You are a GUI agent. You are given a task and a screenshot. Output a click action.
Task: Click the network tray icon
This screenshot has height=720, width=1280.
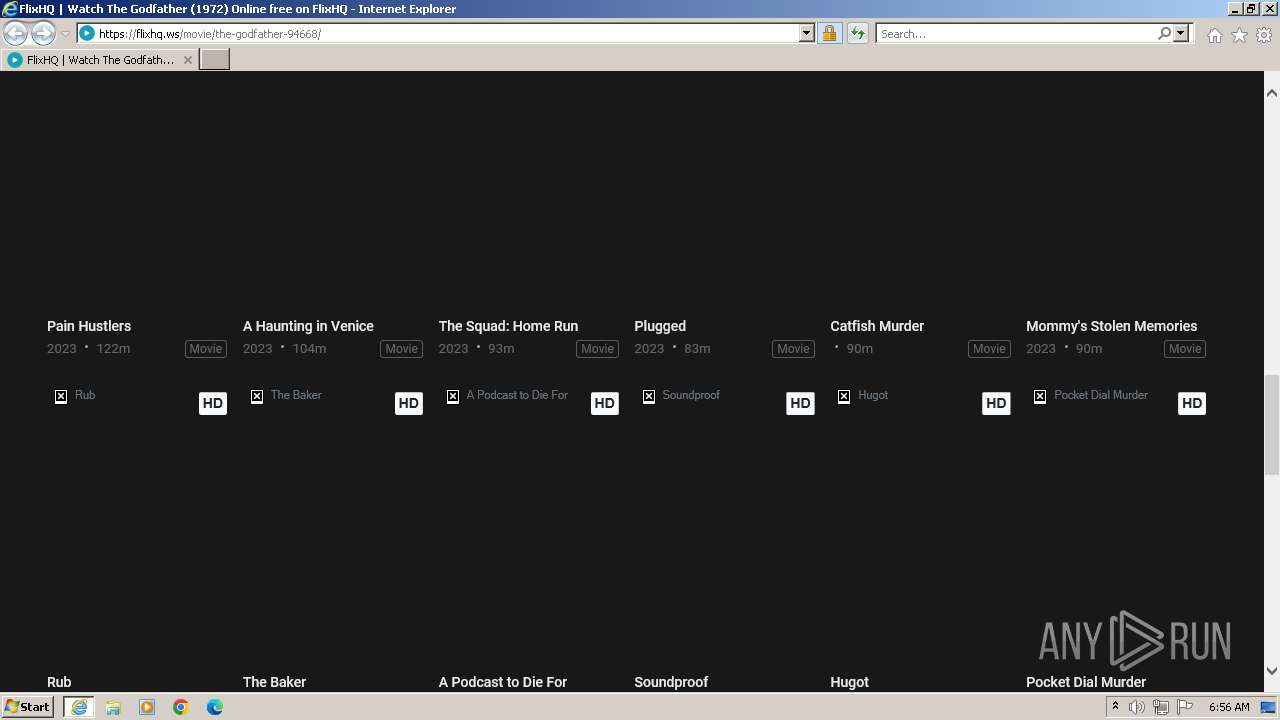[1161, 707]
